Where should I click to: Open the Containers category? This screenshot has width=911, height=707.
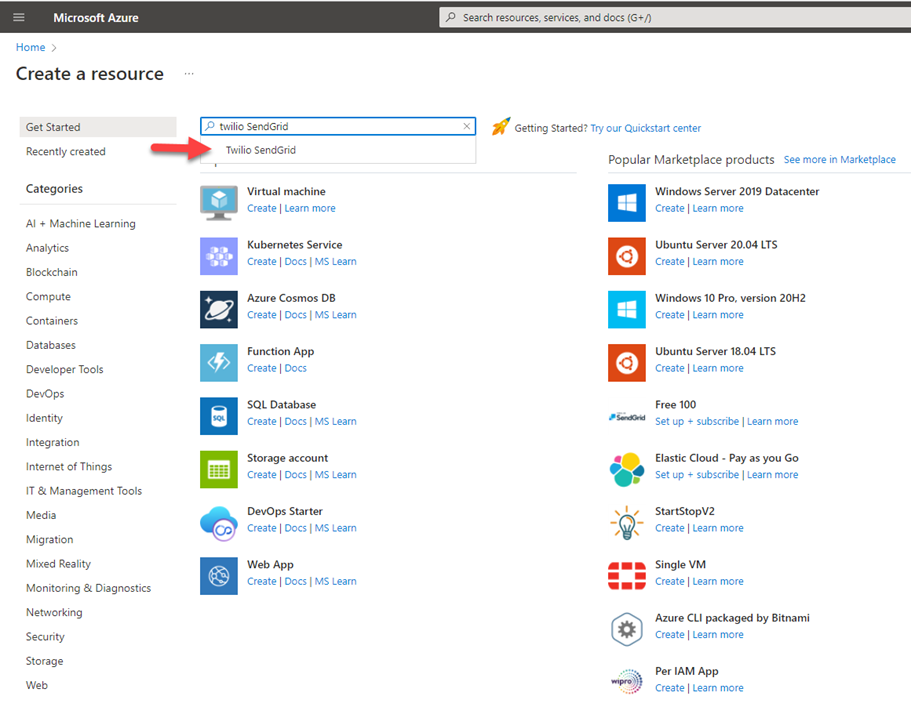[52, 321]
